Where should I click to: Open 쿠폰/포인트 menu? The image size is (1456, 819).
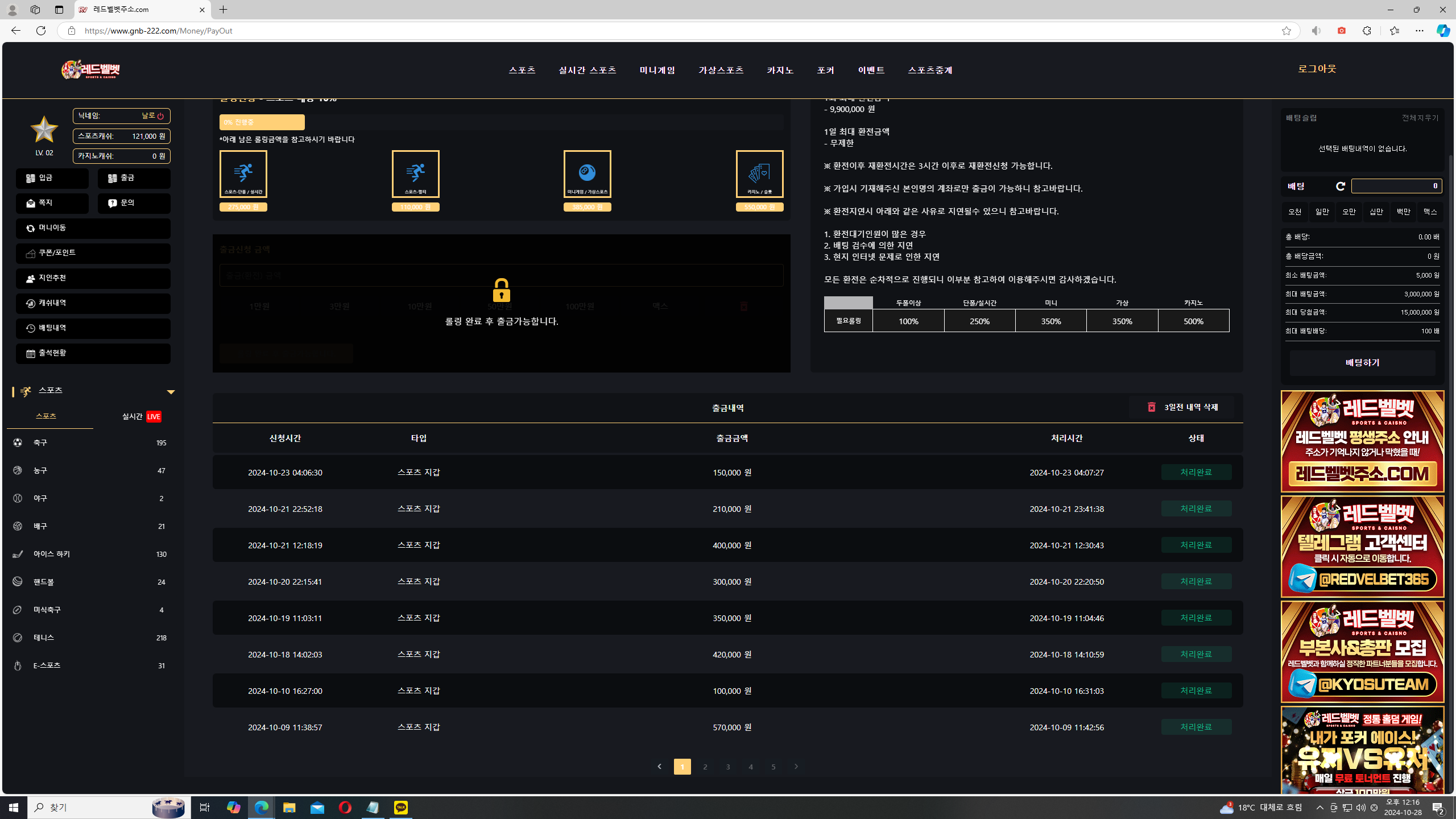point(93,253)
